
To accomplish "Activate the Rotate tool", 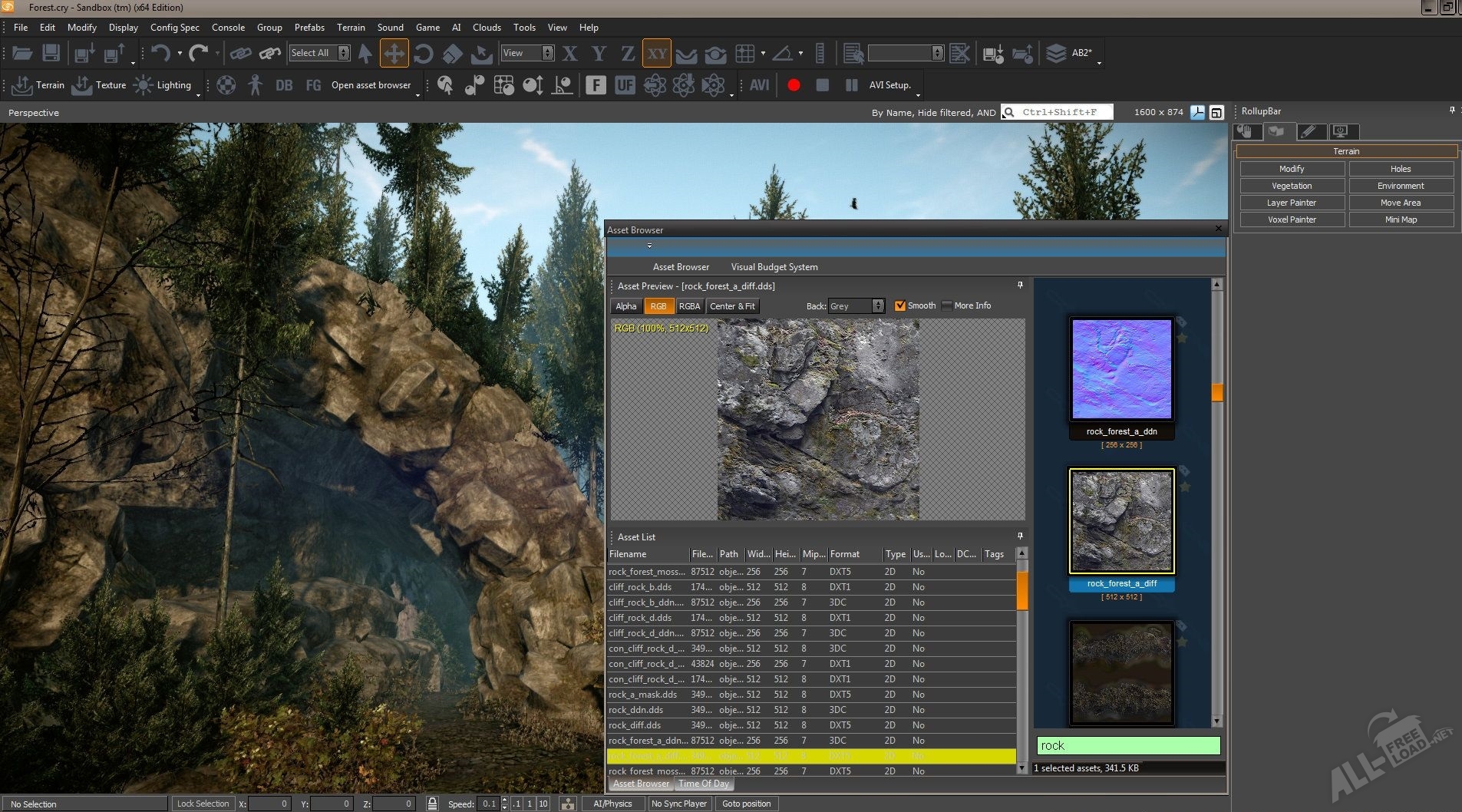I will coord(424,53).
